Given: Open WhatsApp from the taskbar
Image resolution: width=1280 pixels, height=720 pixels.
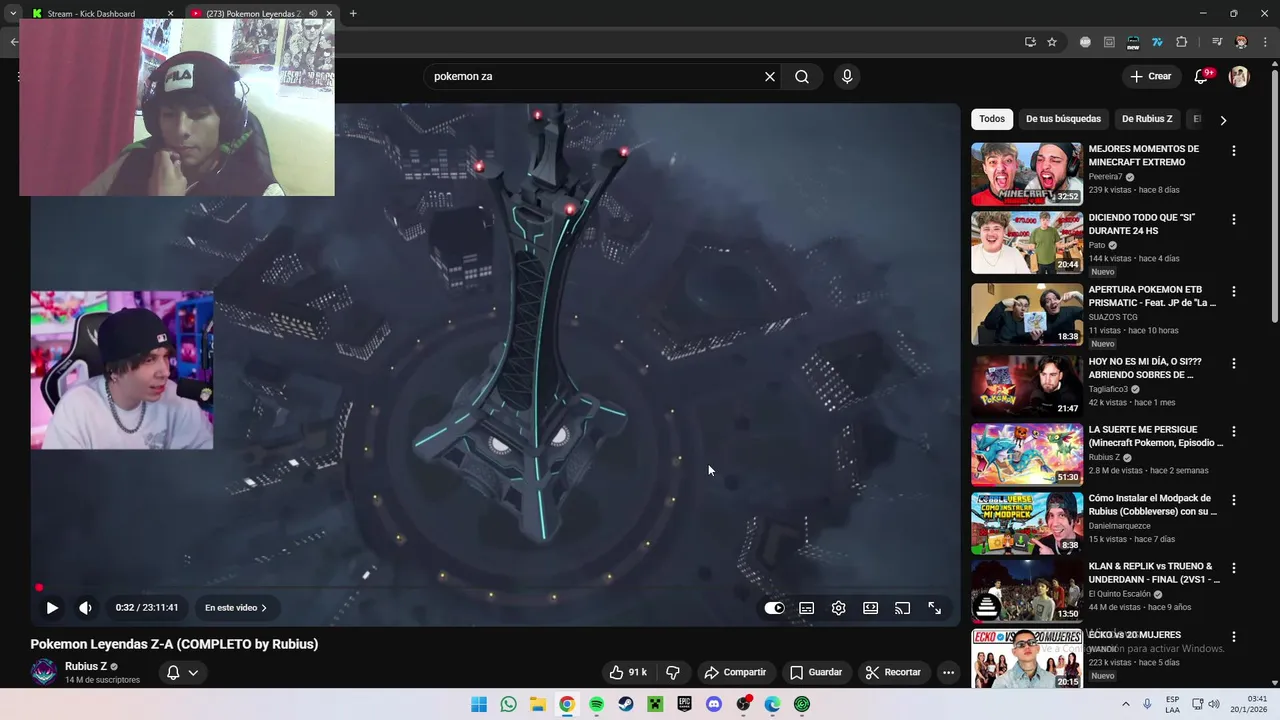Looking at the screenshot, I should coord(508,704).
